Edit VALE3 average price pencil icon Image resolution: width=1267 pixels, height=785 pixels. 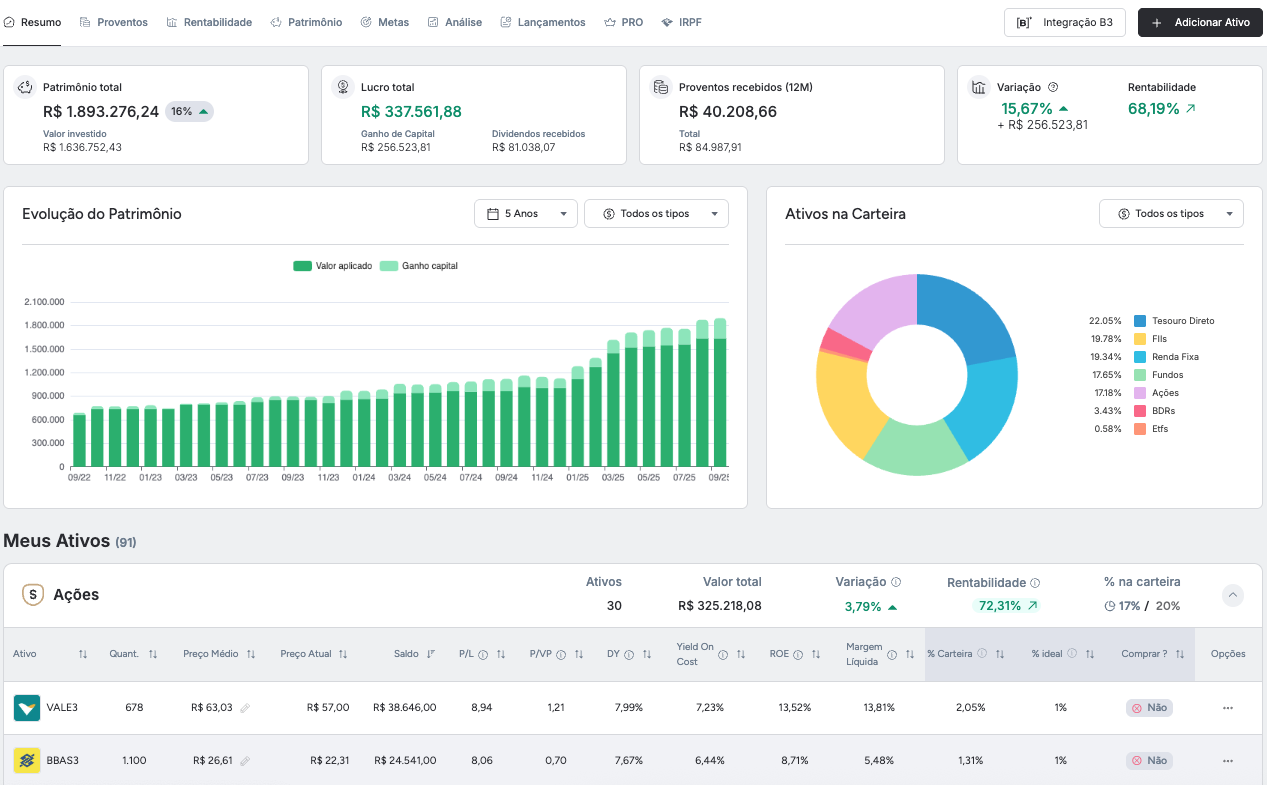coord(245,708)
